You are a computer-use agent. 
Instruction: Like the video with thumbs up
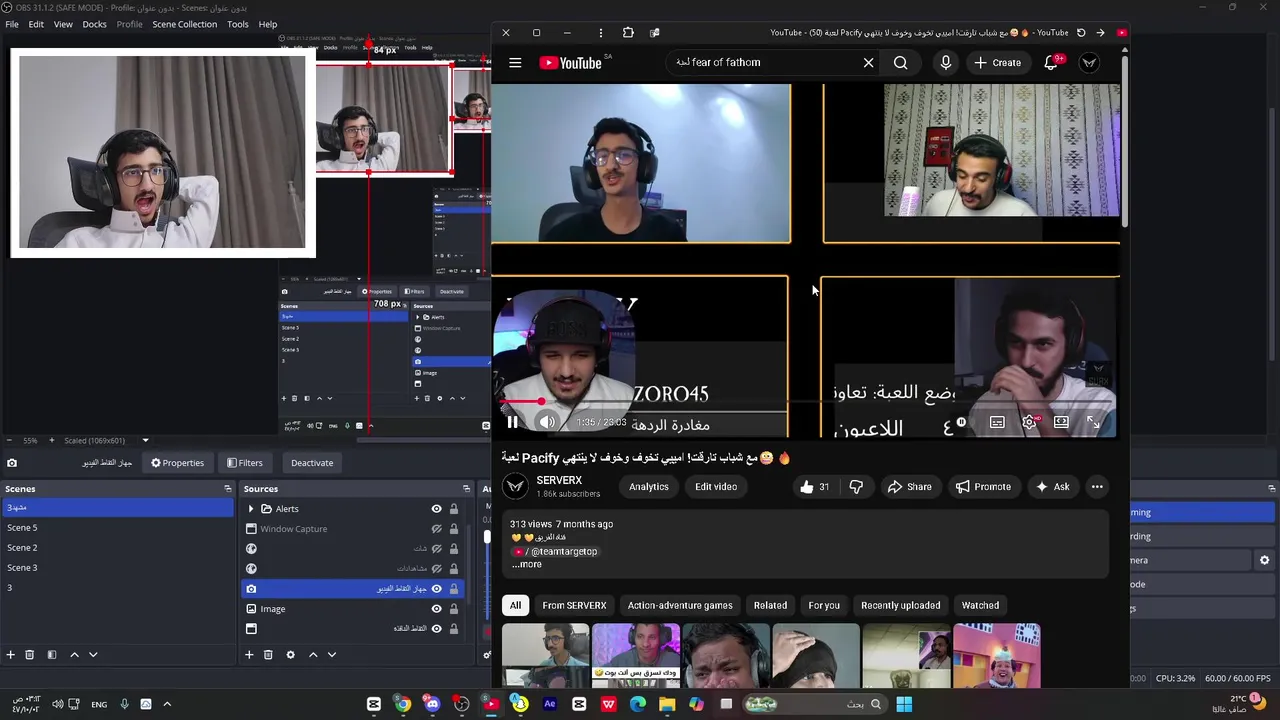pyautogui.click(x=815, y=487)
